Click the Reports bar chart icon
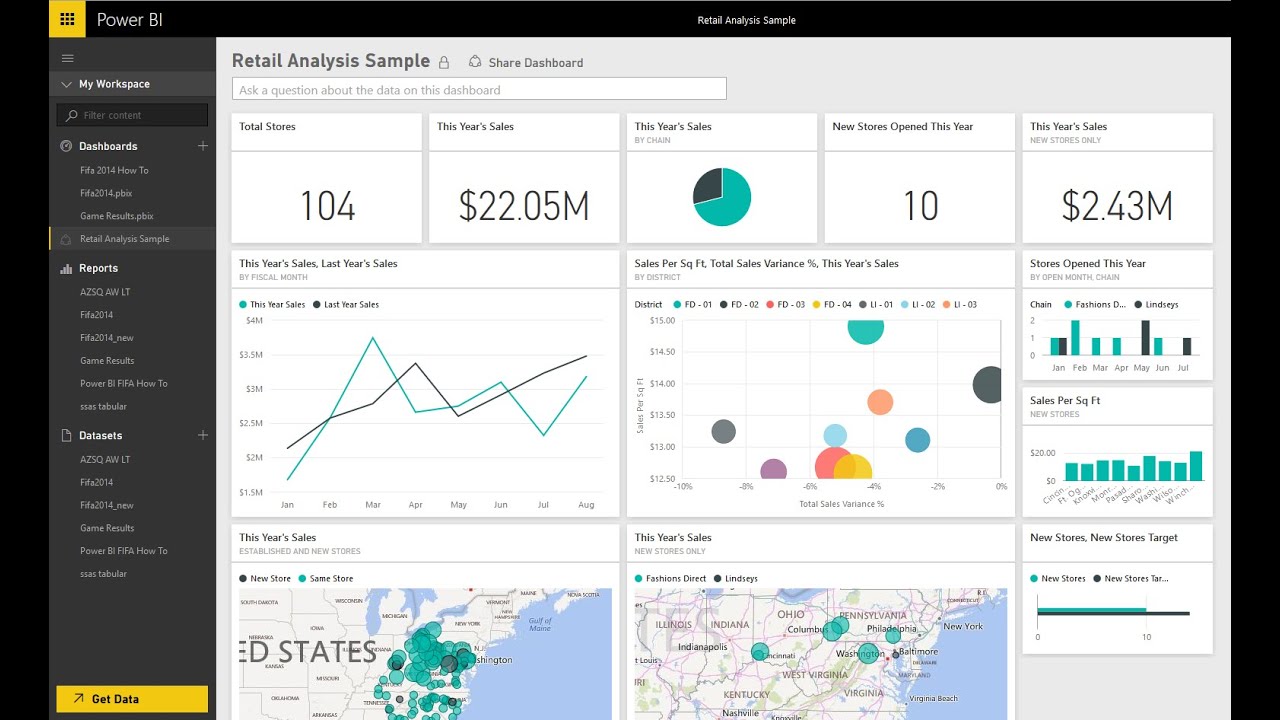The height and width of the screenshot is (720, 1280). coord(66,268)
